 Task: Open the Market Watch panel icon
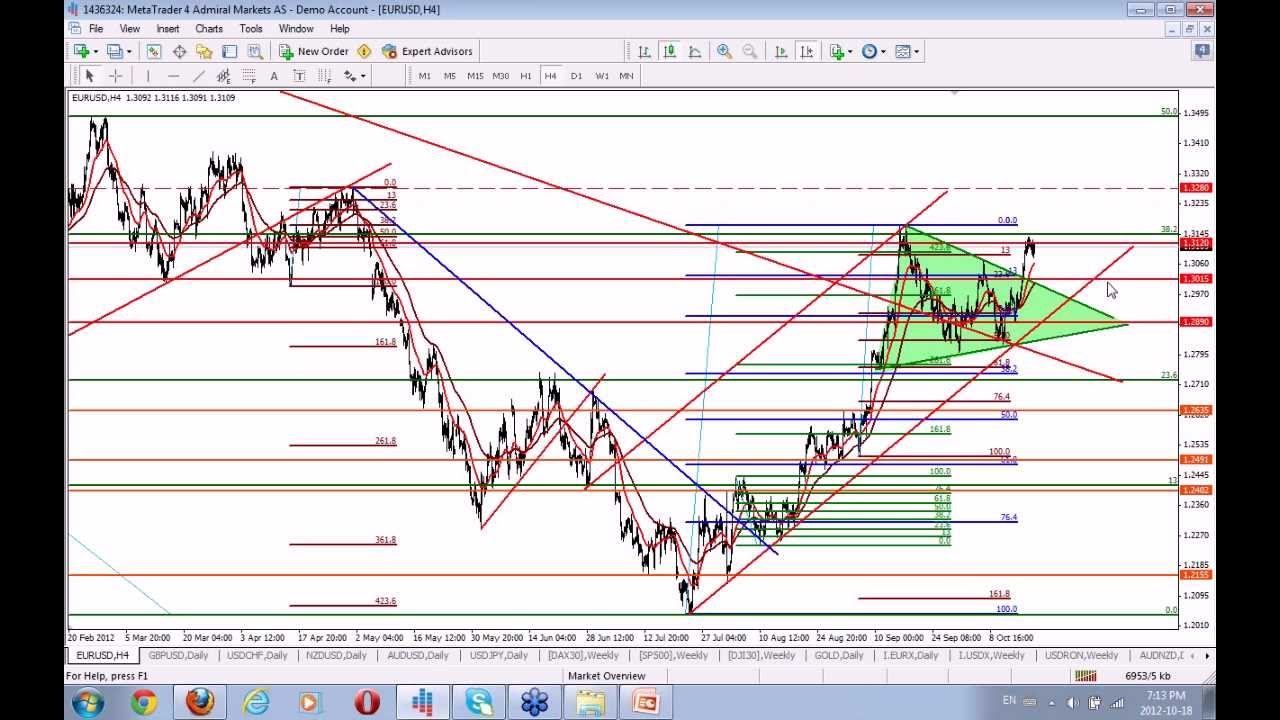(x=154, y=51)
